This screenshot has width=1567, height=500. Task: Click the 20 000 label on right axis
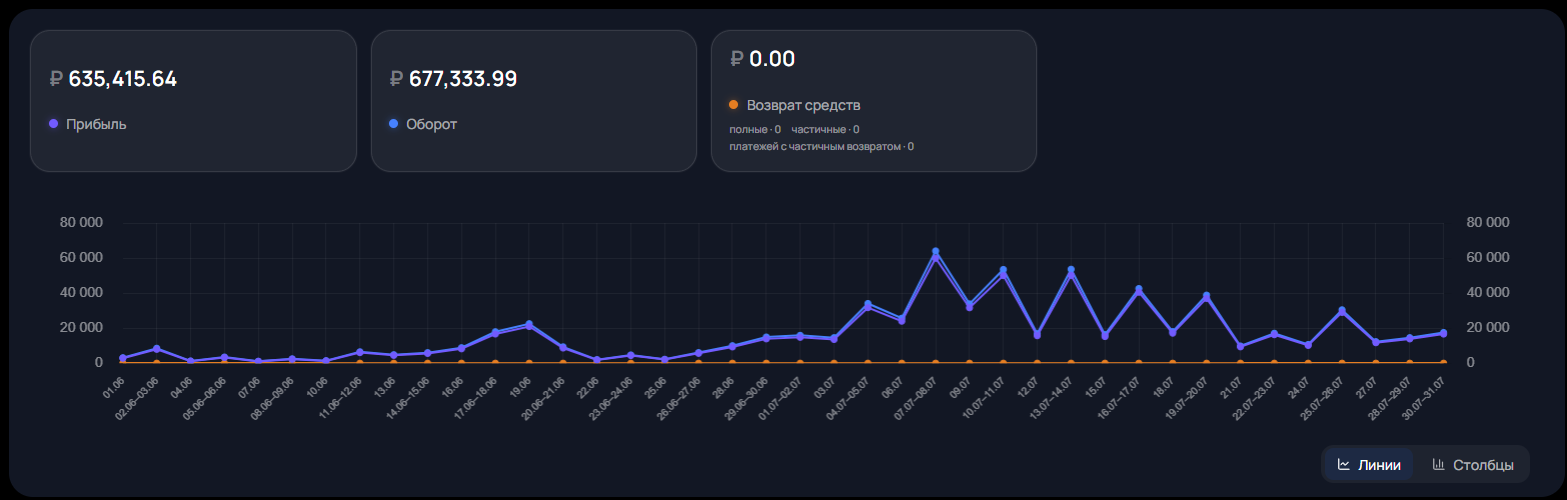1488,327
